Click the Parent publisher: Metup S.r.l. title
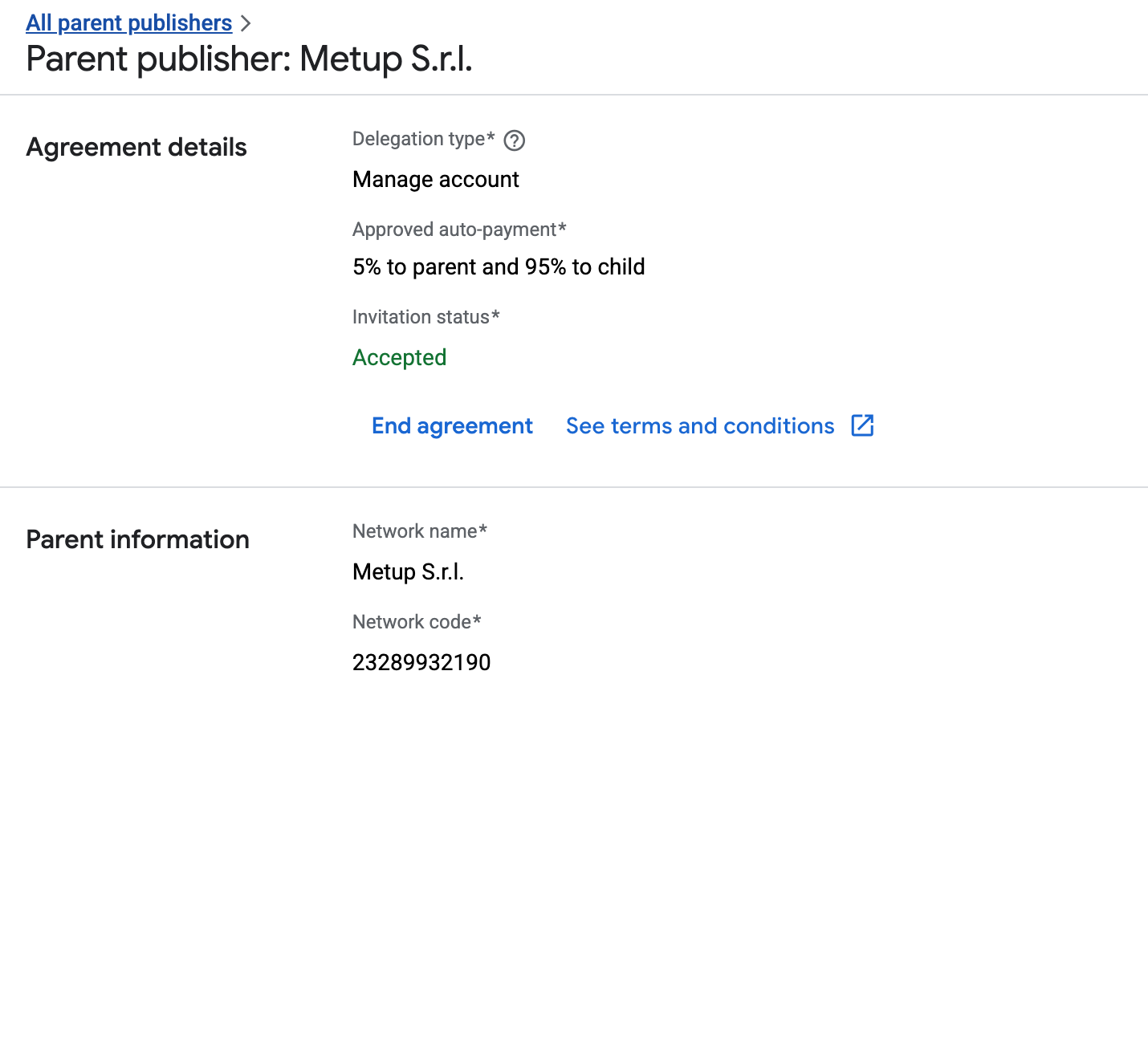 [x=249, y=59]
